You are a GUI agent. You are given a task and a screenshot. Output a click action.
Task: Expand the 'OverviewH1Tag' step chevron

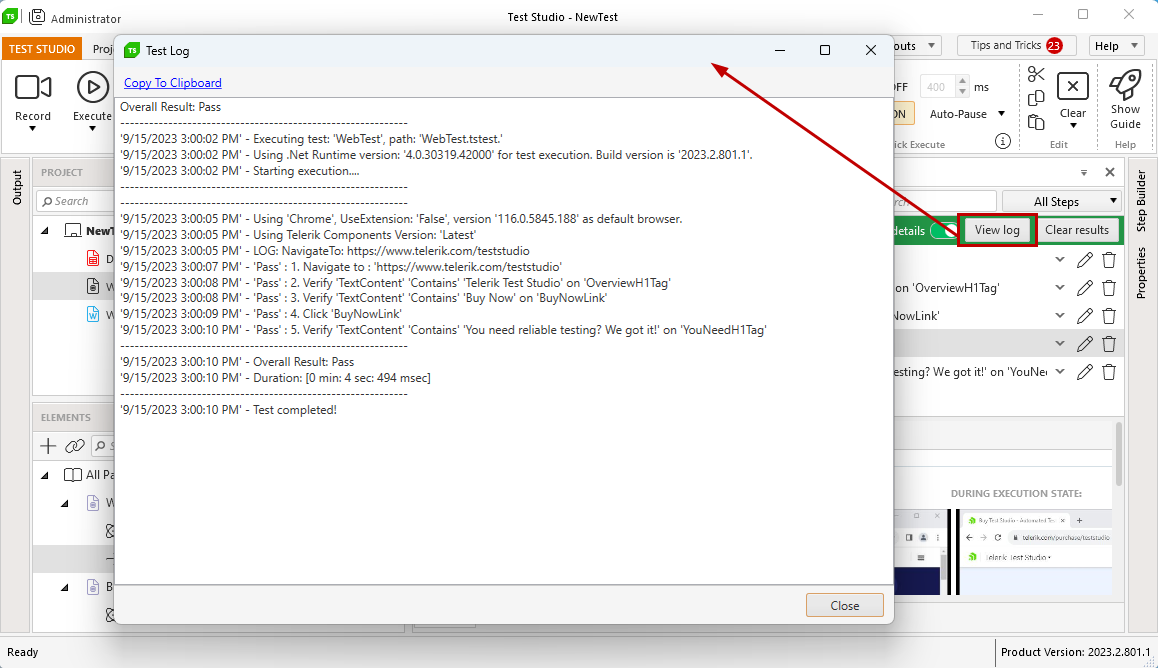coord(1060,288)
